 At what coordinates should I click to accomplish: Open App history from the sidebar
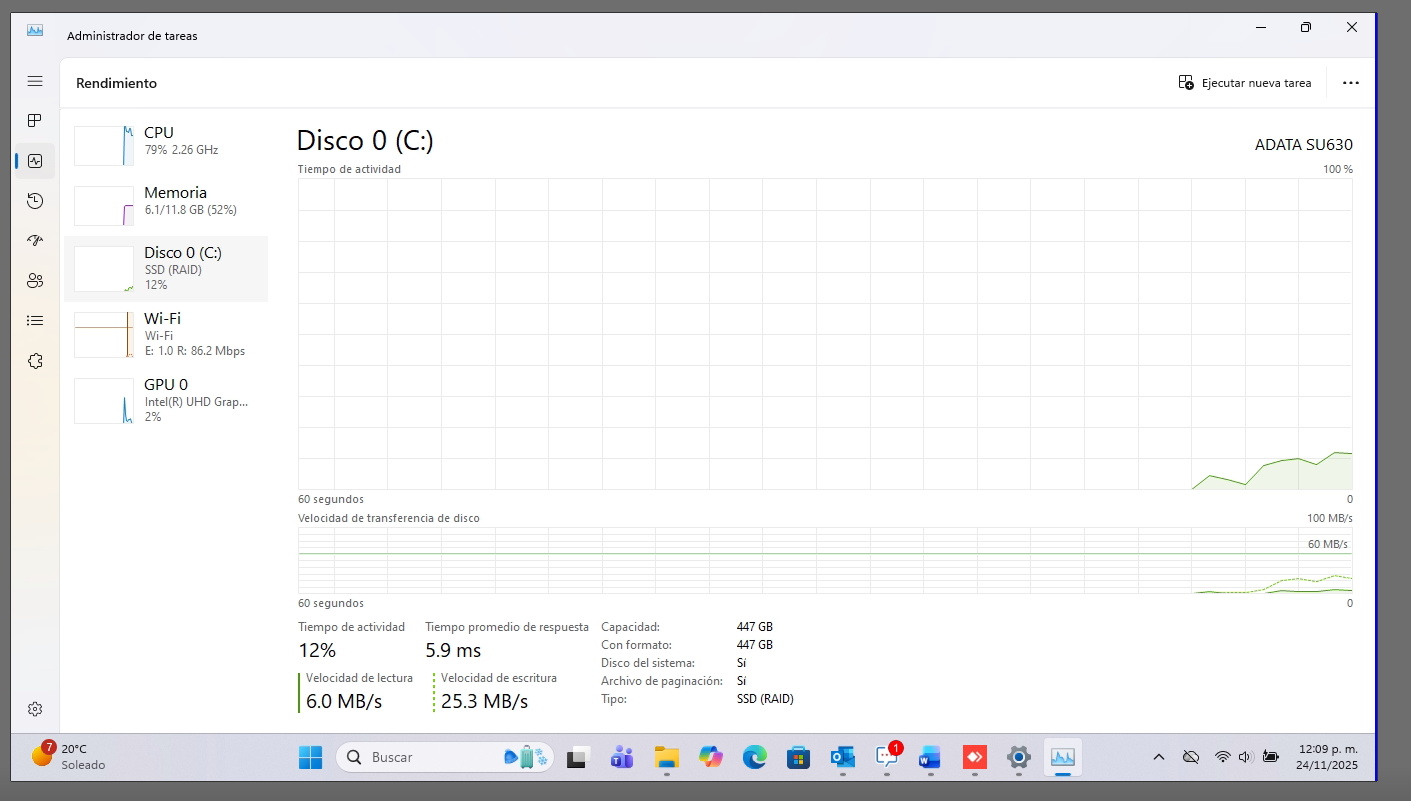pyautogui.click(x=35, y=201)
